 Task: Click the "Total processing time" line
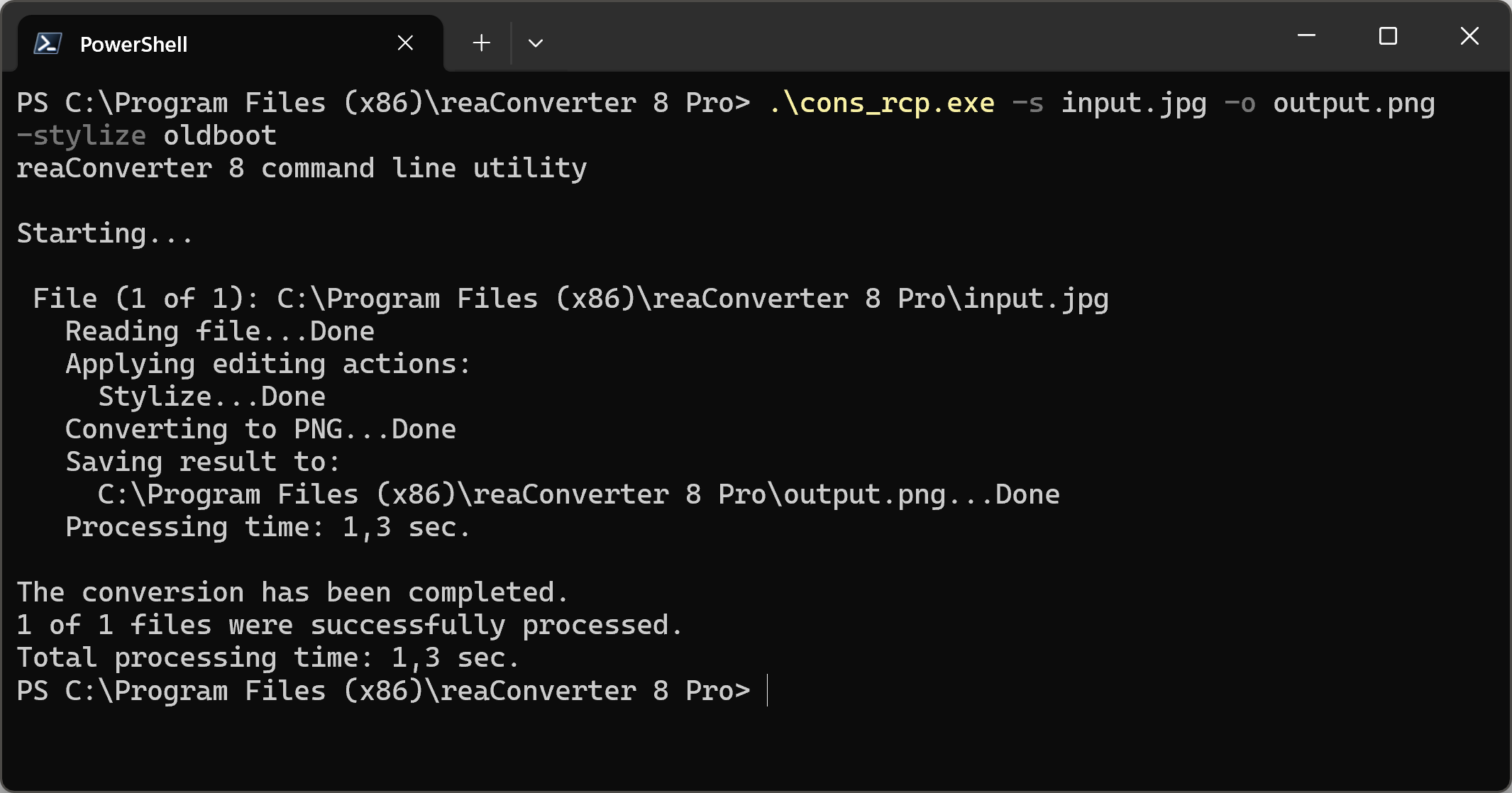[267, 658]
